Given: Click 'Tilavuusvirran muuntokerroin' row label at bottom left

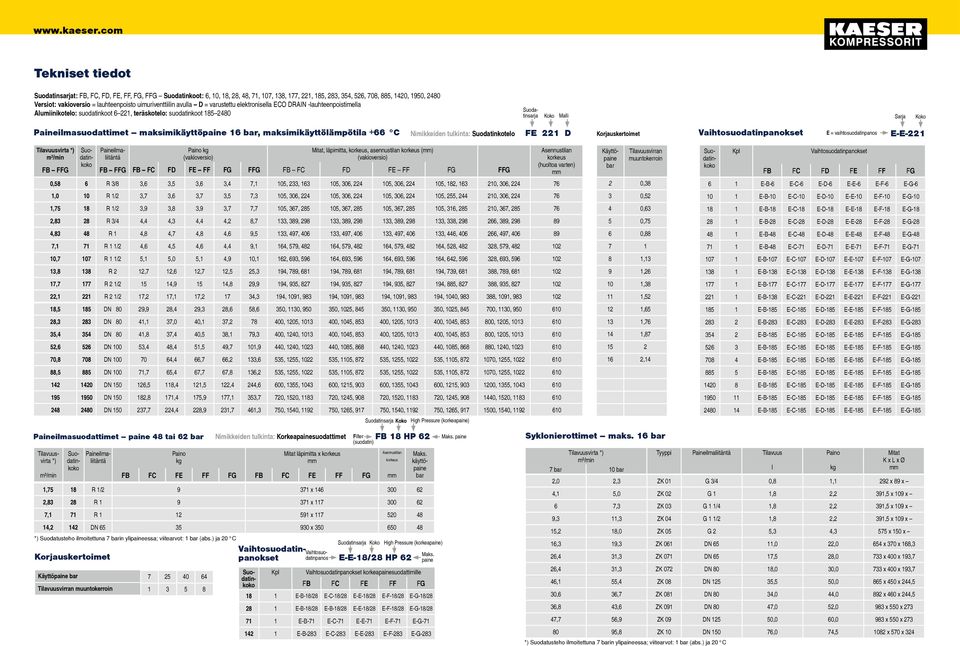Looking at the screenshot, I should (75, 589).
